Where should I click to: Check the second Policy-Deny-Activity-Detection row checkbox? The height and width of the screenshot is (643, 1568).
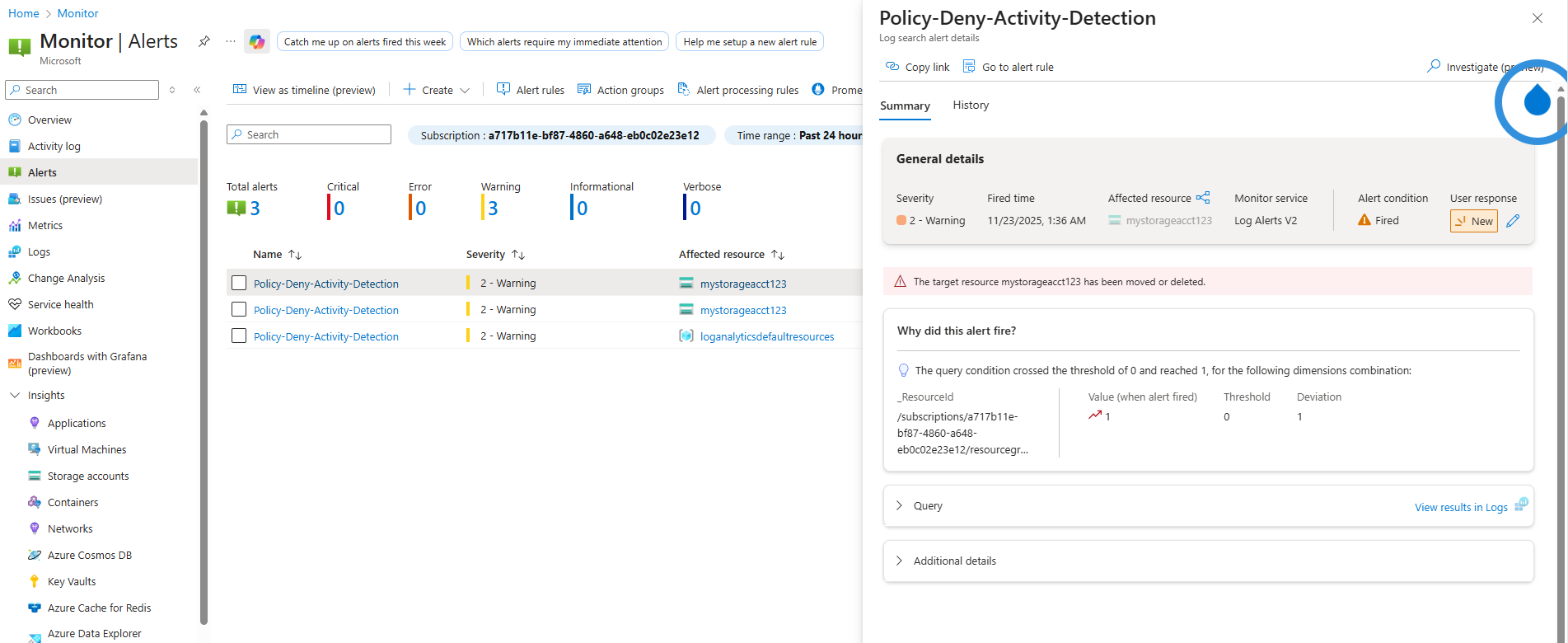pos(239,309)
